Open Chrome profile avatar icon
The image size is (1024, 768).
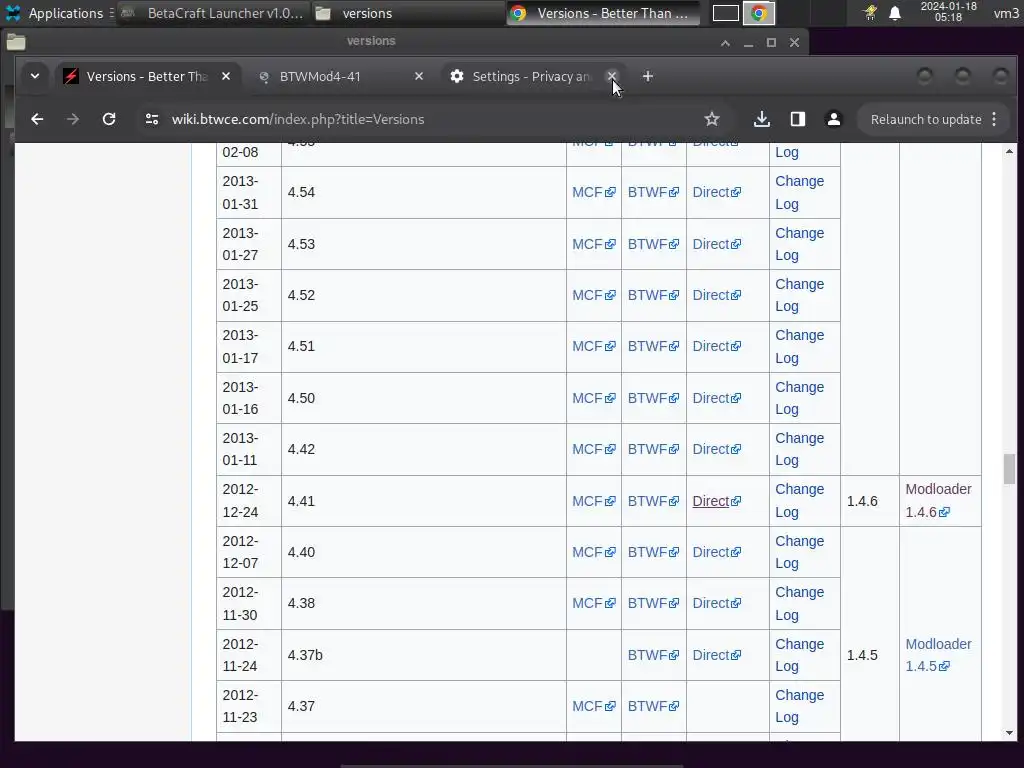click(x=834, y=119)
